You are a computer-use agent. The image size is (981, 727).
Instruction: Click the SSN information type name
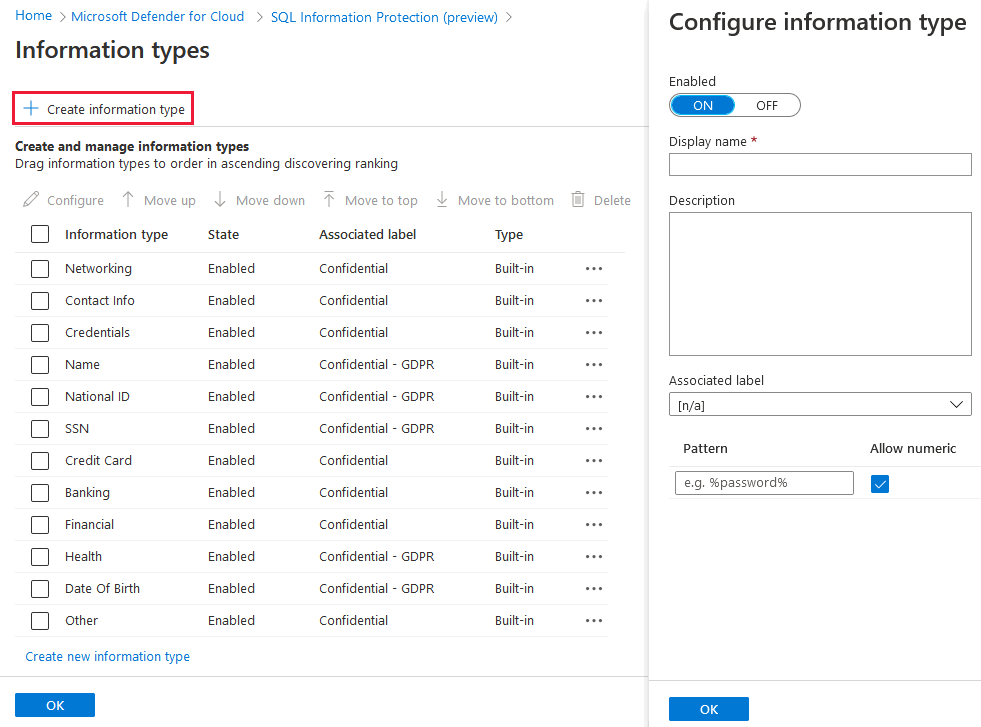(77, 429)
